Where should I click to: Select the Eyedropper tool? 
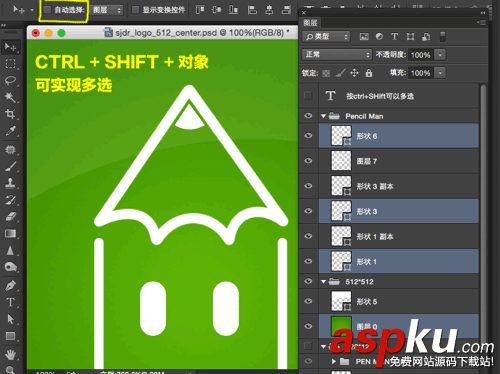[x=11, y=131]
